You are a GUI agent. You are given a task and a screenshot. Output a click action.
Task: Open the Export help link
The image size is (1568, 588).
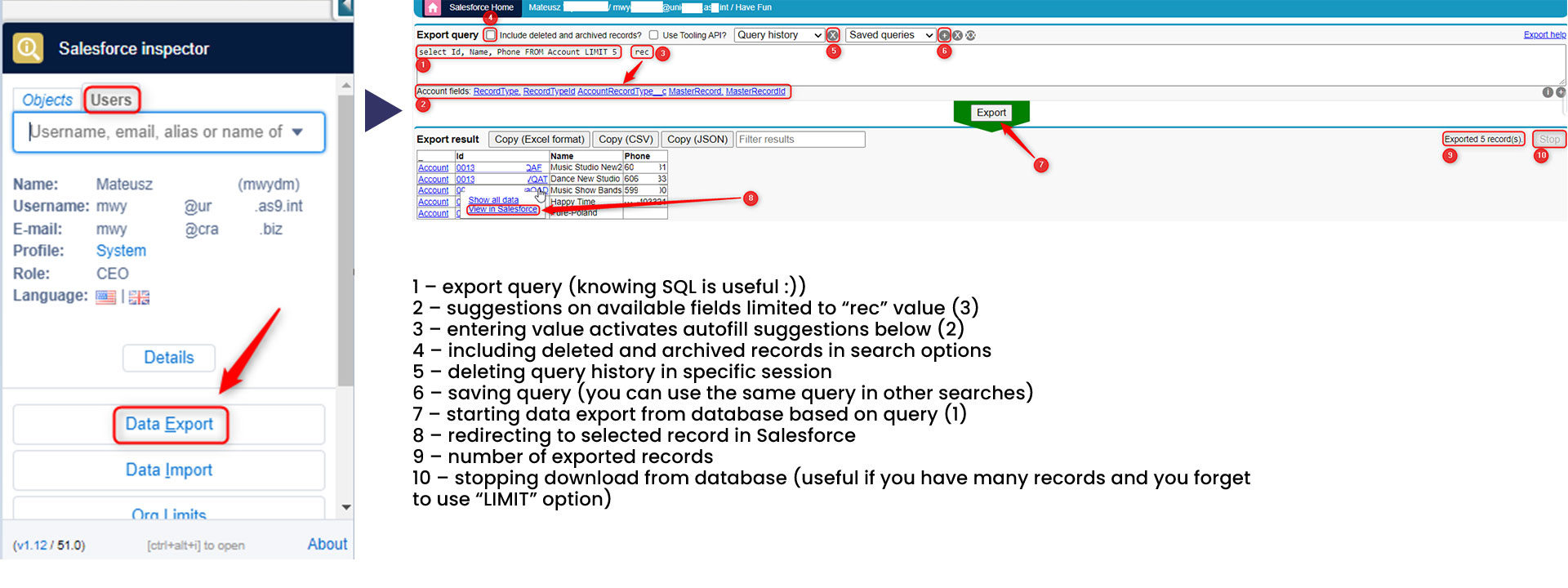1544,35
